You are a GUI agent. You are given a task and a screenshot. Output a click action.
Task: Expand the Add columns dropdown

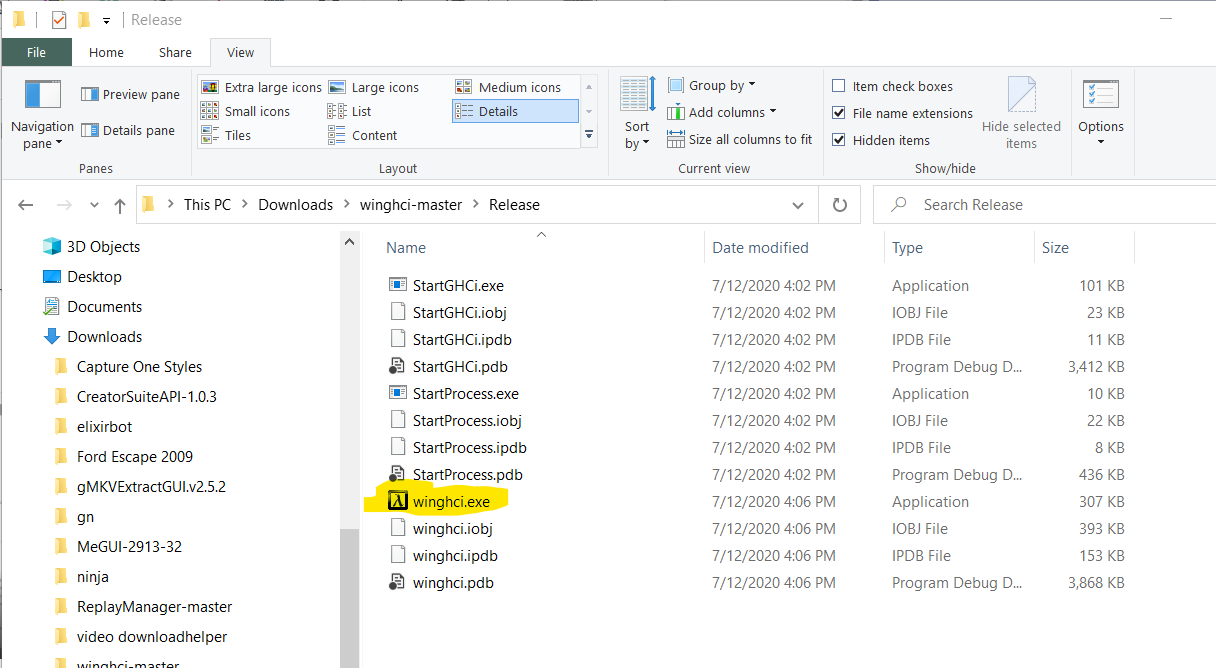coord(722,113)
